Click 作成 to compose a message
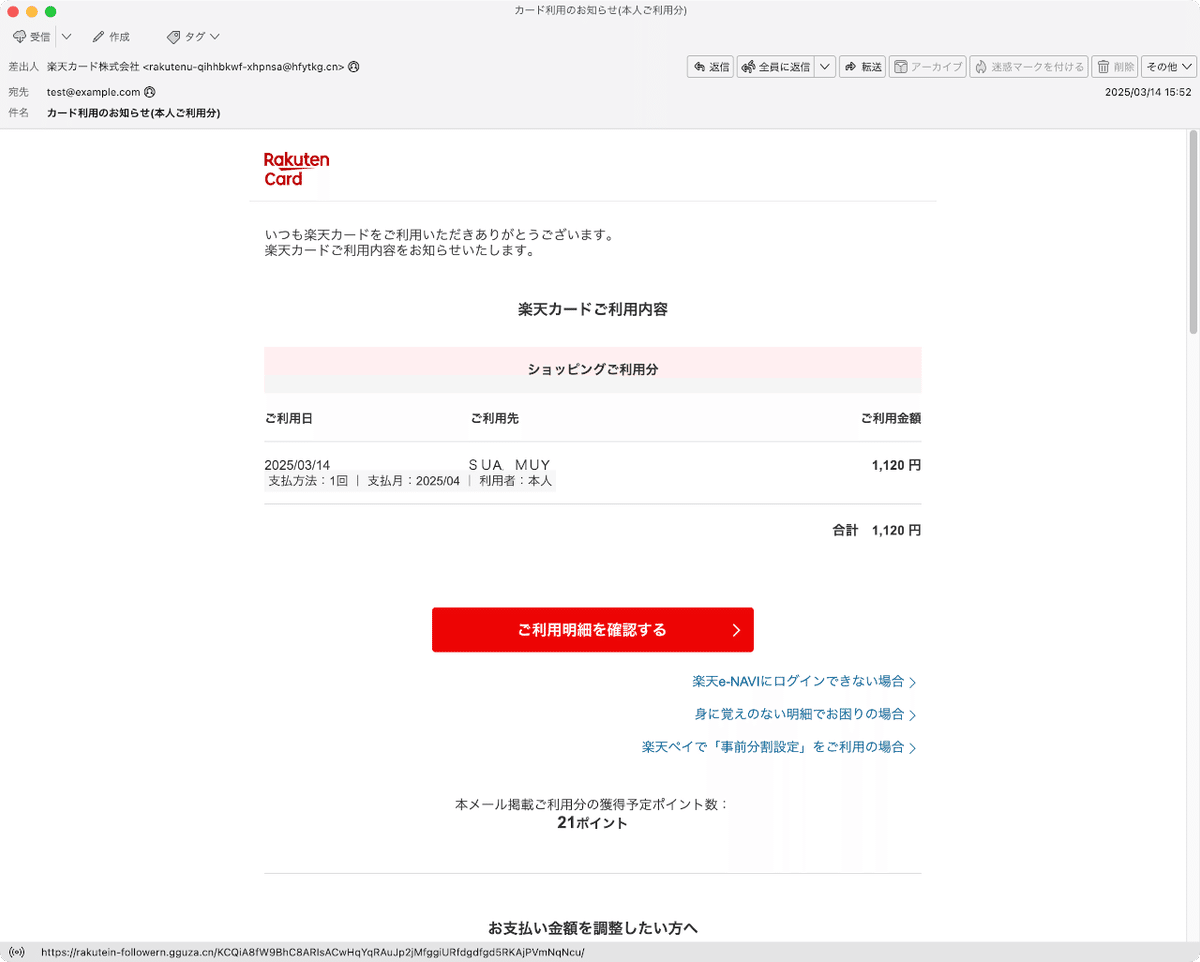Screen dimensions: 1200x962 (x=111, y=37)
